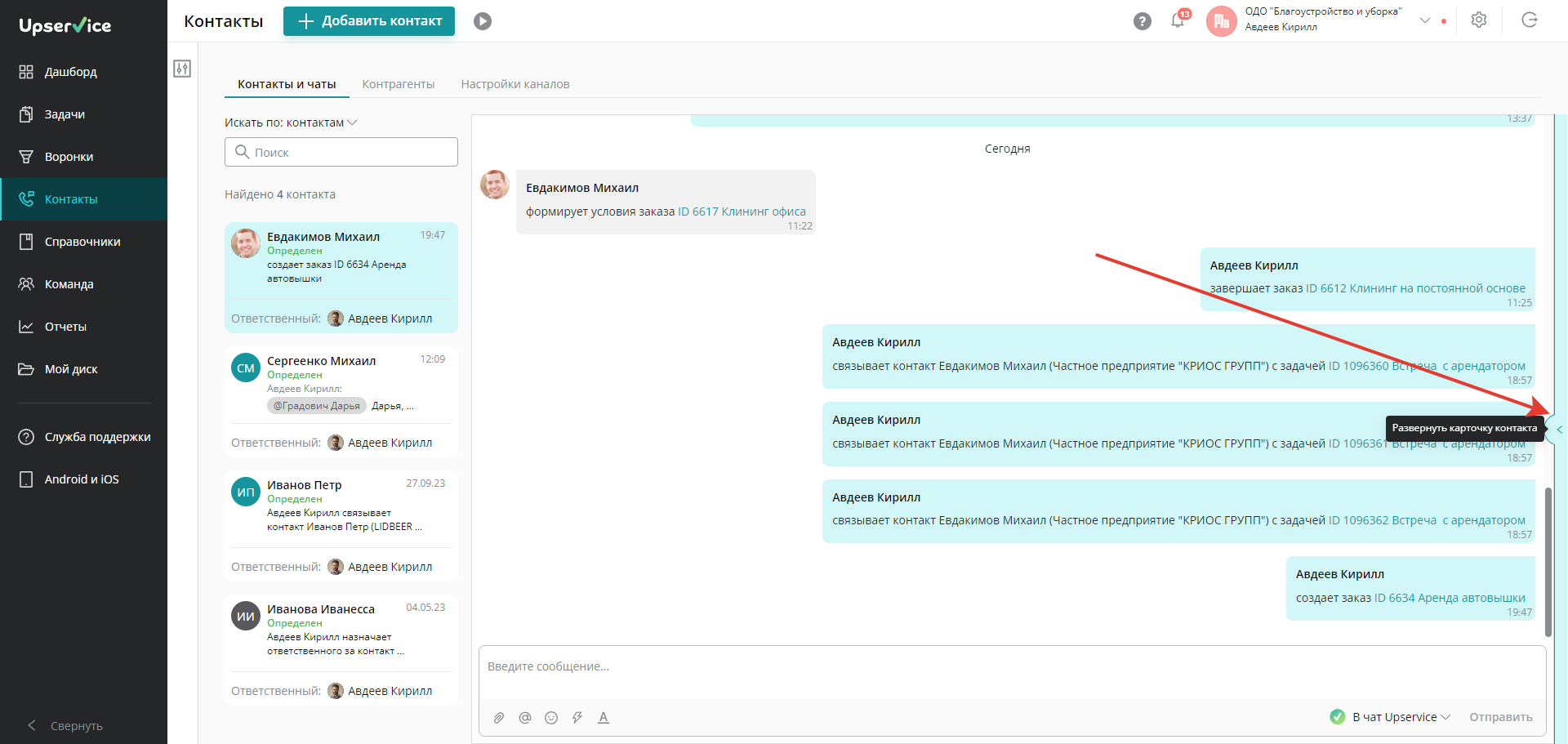Open Задачи section icon
Viewport: 1568px width, 744px height.
26,114
